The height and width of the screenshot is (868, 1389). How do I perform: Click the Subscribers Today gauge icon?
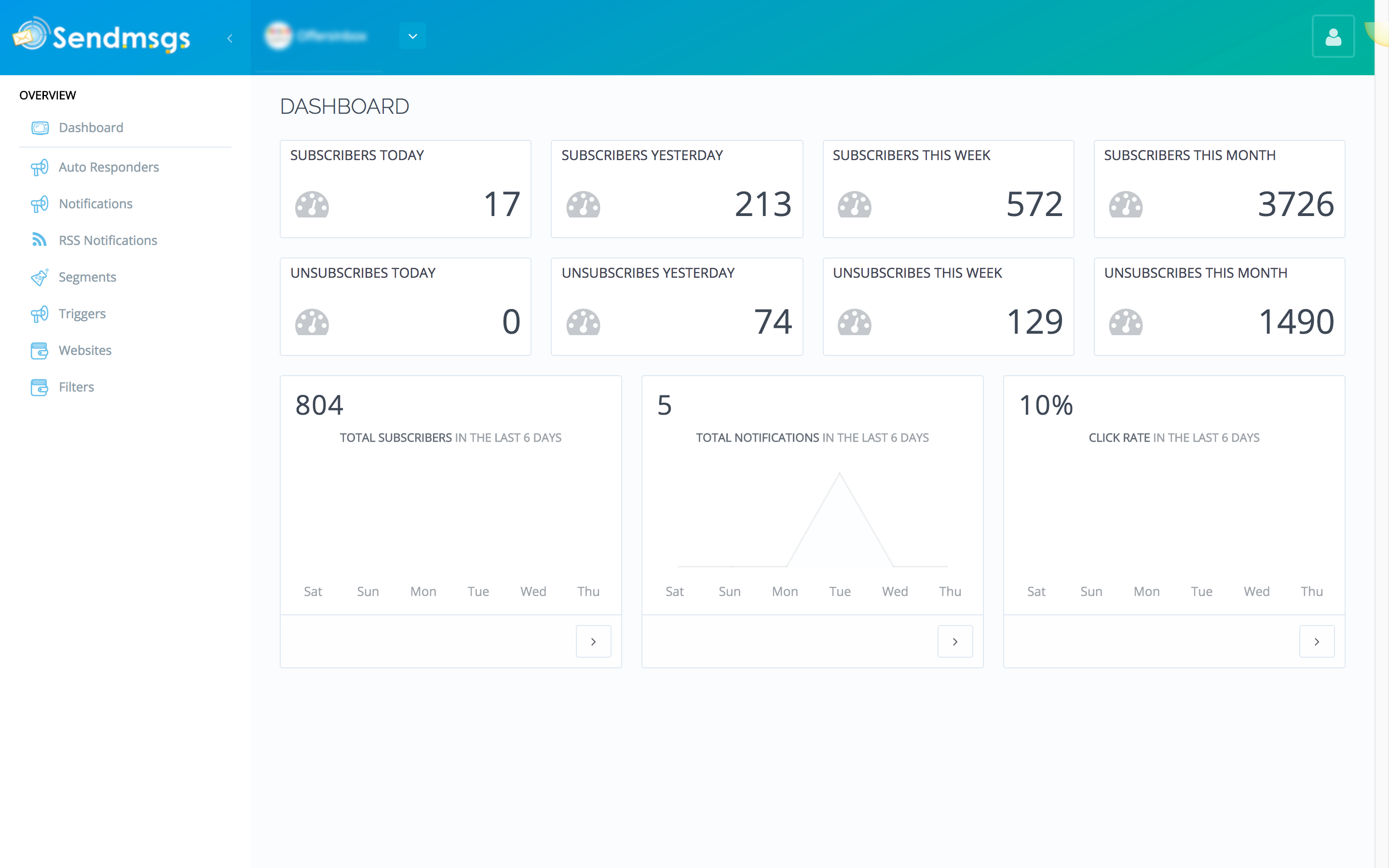[312, 204]
